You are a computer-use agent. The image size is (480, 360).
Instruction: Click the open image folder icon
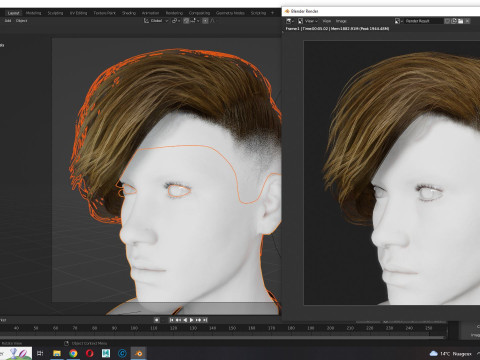click(x=461, y=21)
